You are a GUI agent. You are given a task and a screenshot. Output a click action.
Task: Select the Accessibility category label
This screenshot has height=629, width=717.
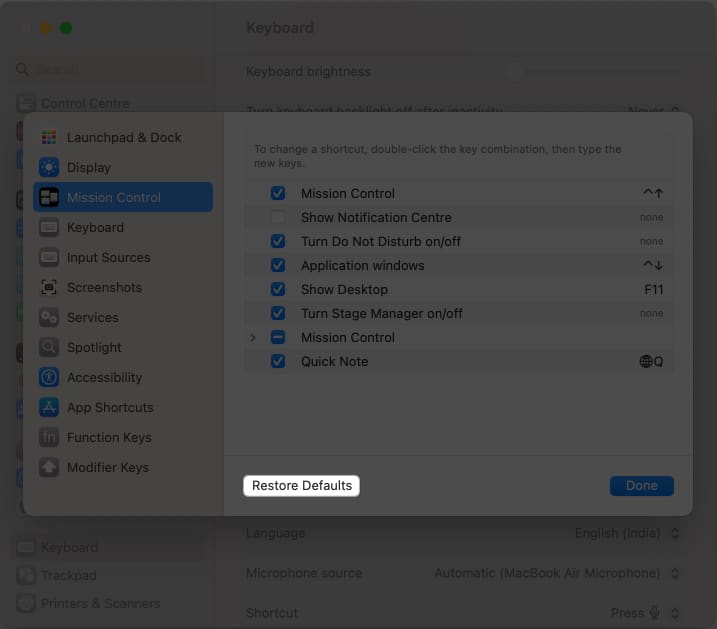pyautogui.click(x=105, y=378)
